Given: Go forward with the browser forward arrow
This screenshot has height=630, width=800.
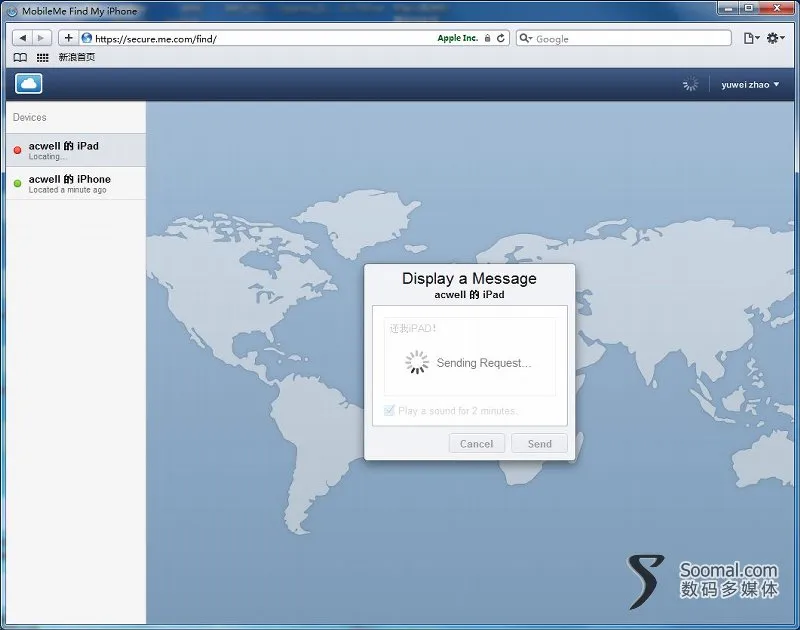Looking at the screenshot, I should coord(41,38).
